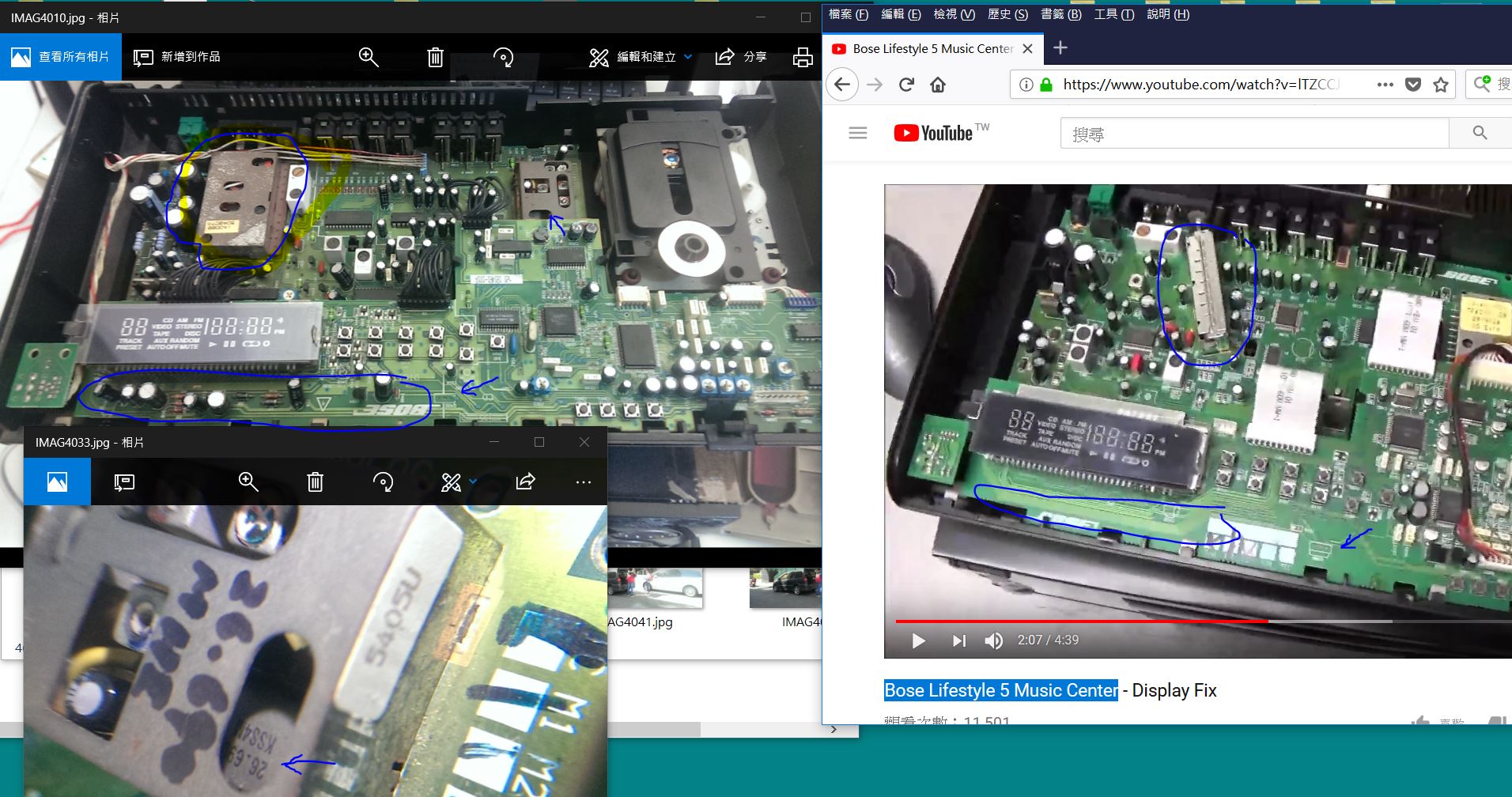Image resolution: width=1512 pixels, height=797 pixels.
Task: Click video progress bar
Action: tap(1204, 621)
